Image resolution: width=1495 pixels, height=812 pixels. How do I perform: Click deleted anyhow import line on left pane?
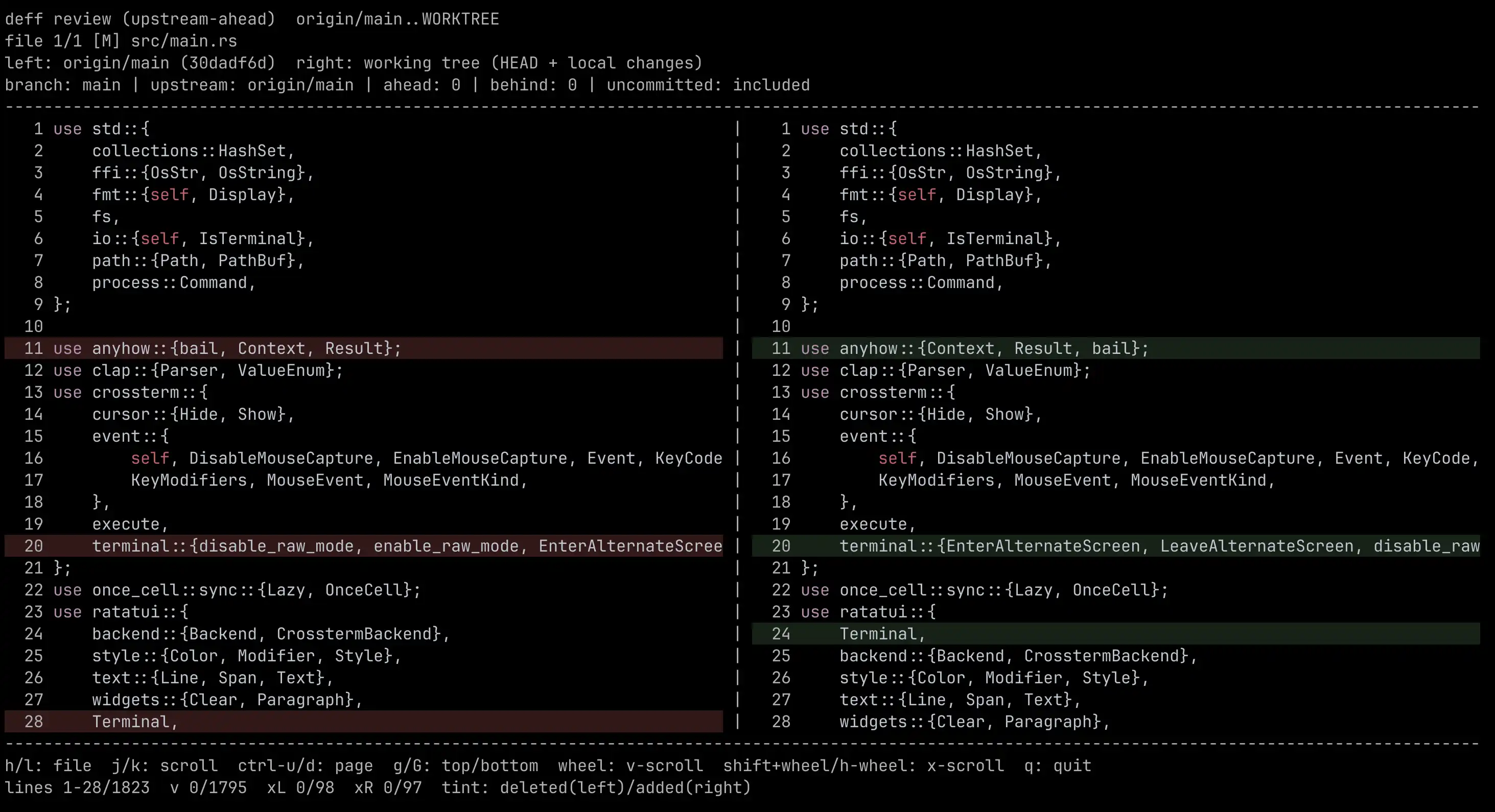(x=226, y=349)
